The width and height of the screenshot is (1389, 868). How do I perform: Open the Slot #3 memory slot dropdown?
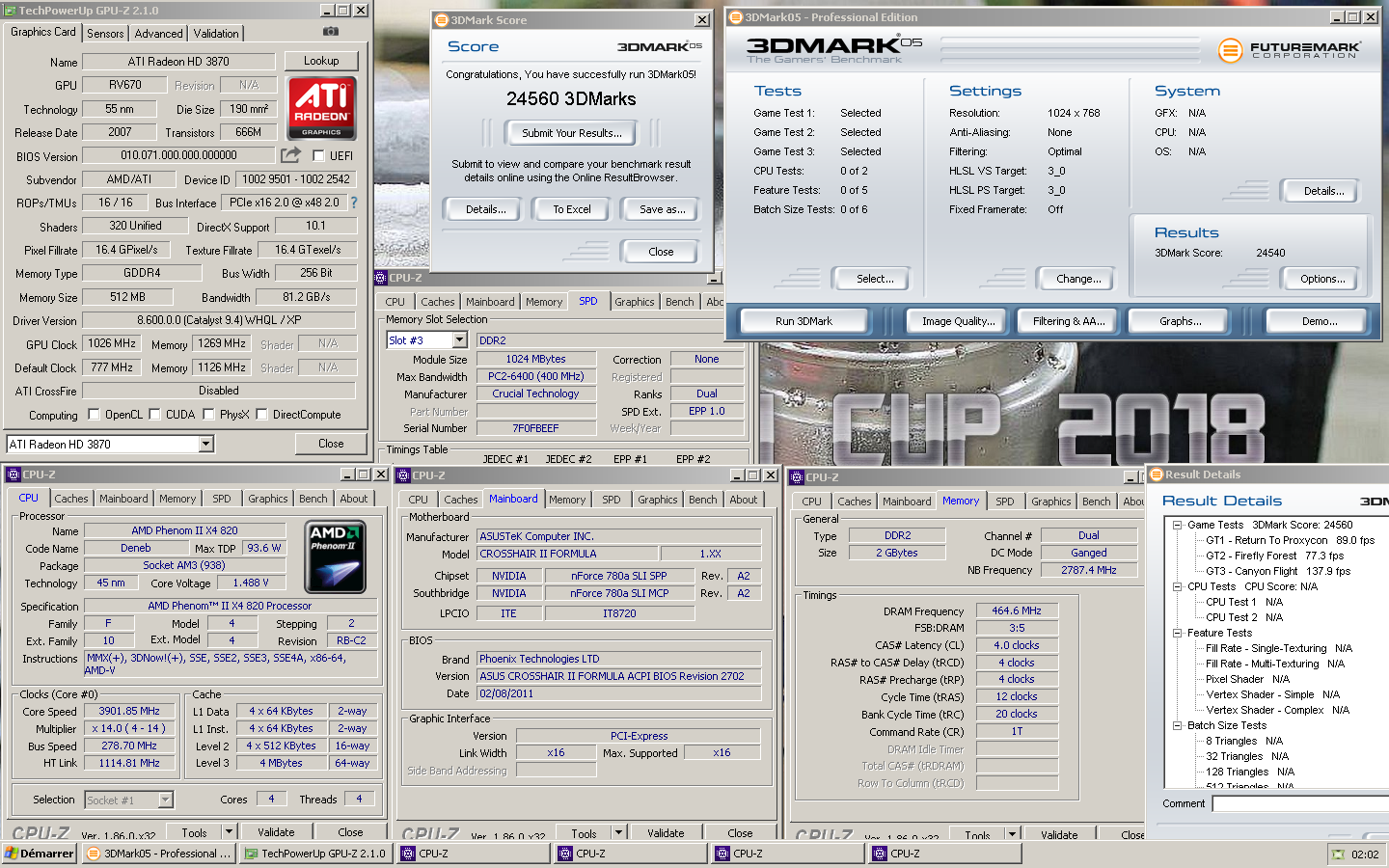[460, 340]
